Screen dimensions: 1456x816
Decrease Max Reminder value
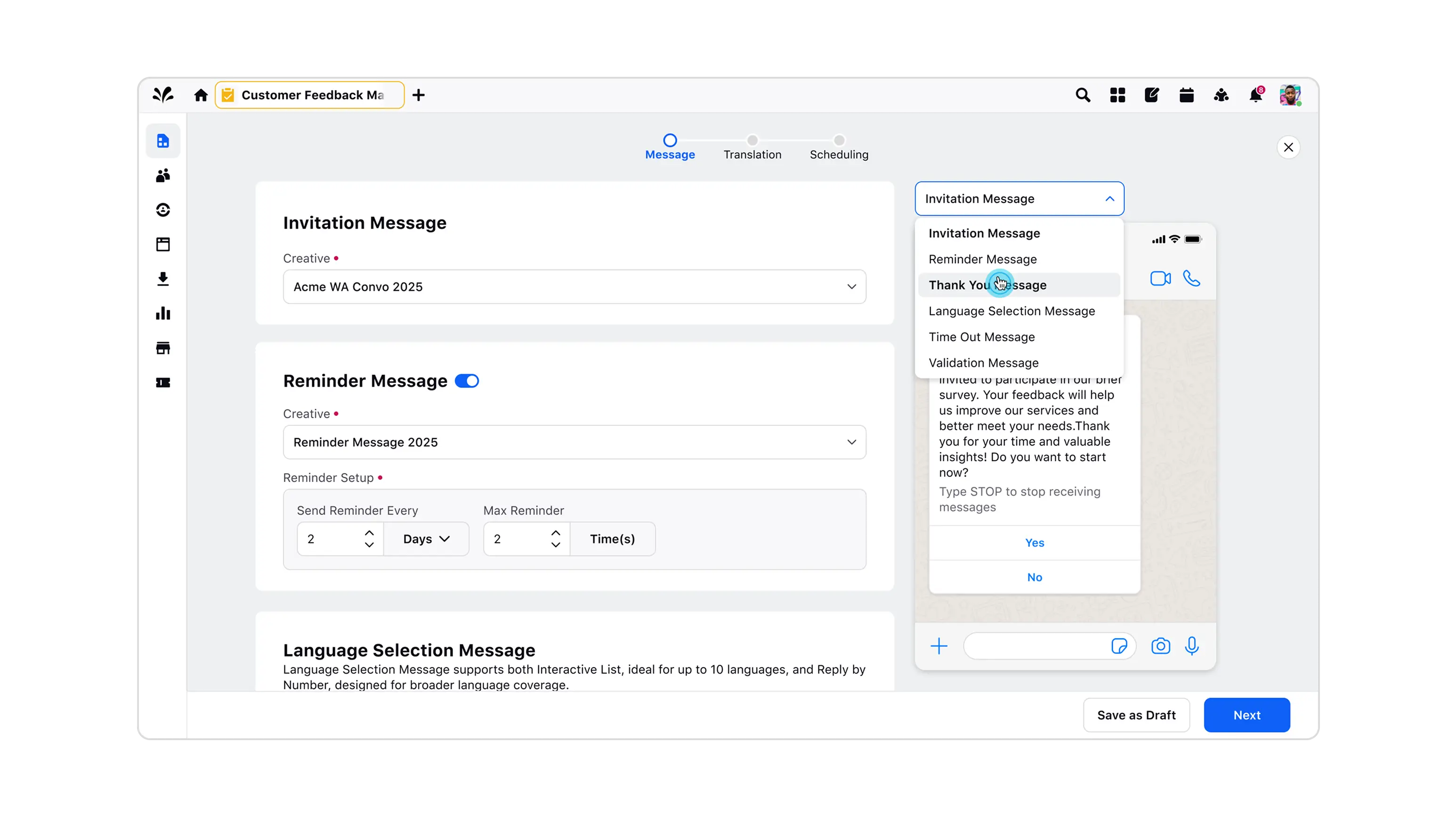556,545
